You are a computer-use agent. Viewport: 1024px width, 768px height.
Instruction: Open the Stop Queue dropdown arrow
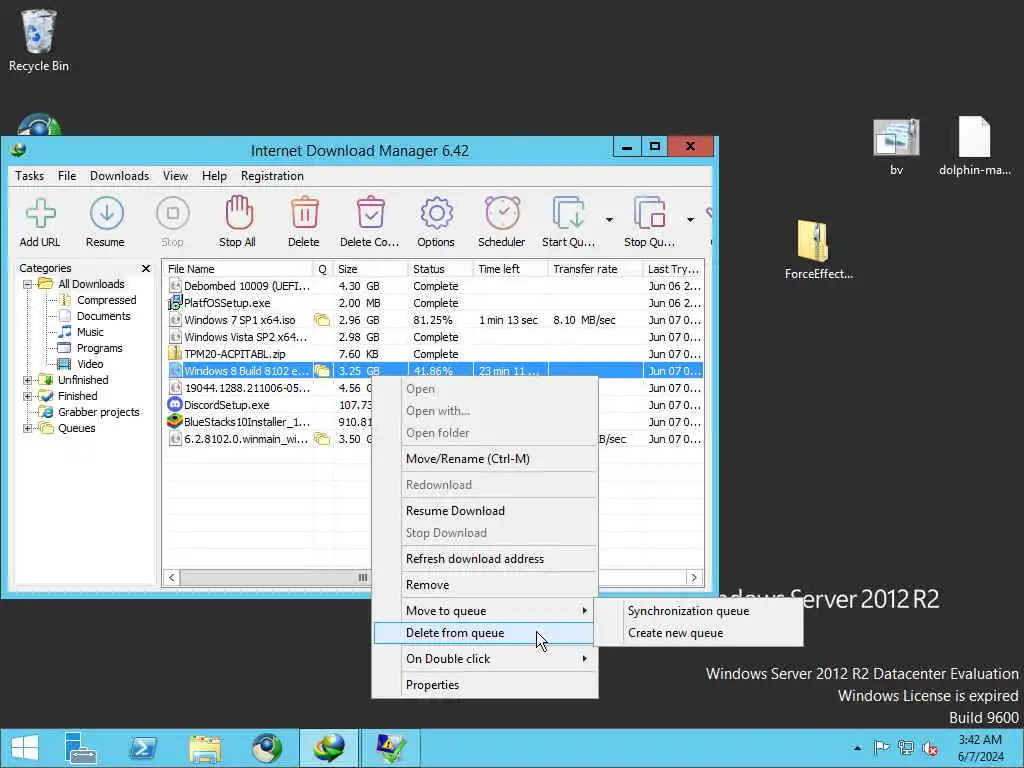(690, 220)
